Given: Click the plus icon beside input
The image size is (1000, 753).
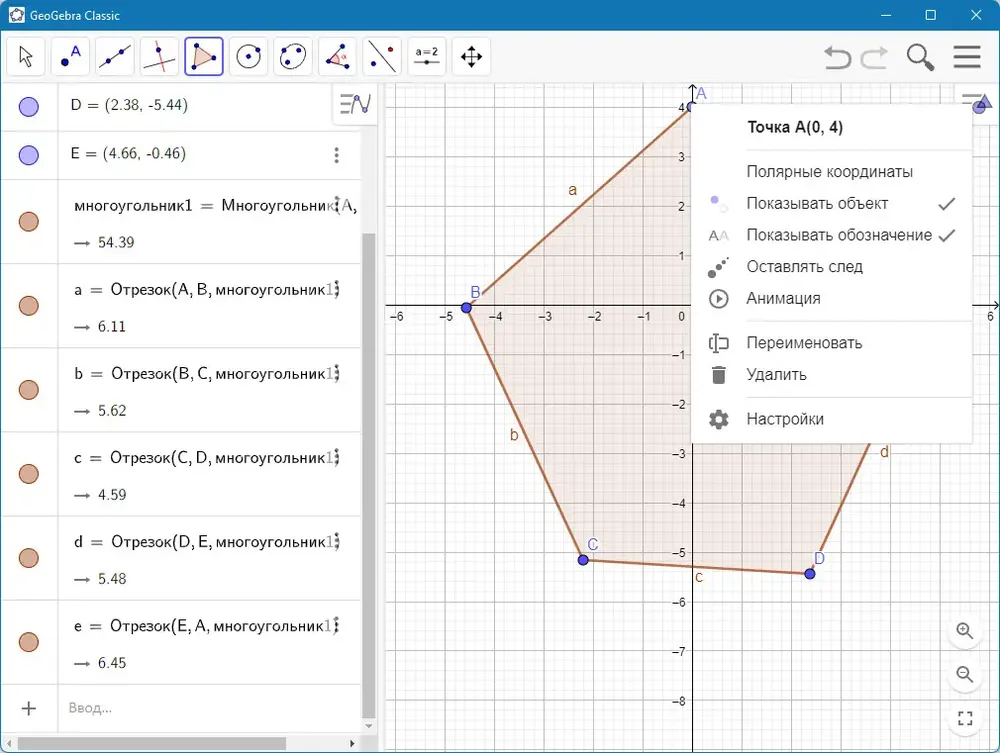Looking at the screenshot, I should 29,708.
